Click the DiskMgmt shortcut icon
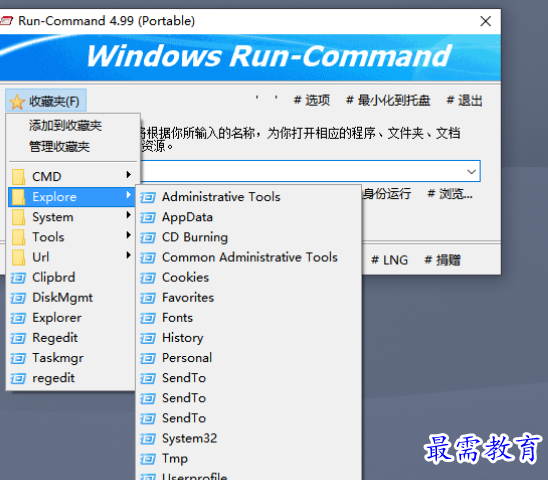 coord(18,298)
